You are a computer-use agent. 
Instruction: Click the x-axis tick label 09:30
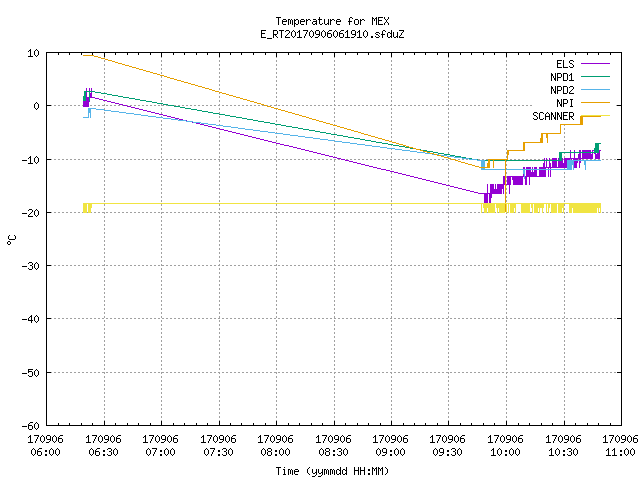point(448,452)
